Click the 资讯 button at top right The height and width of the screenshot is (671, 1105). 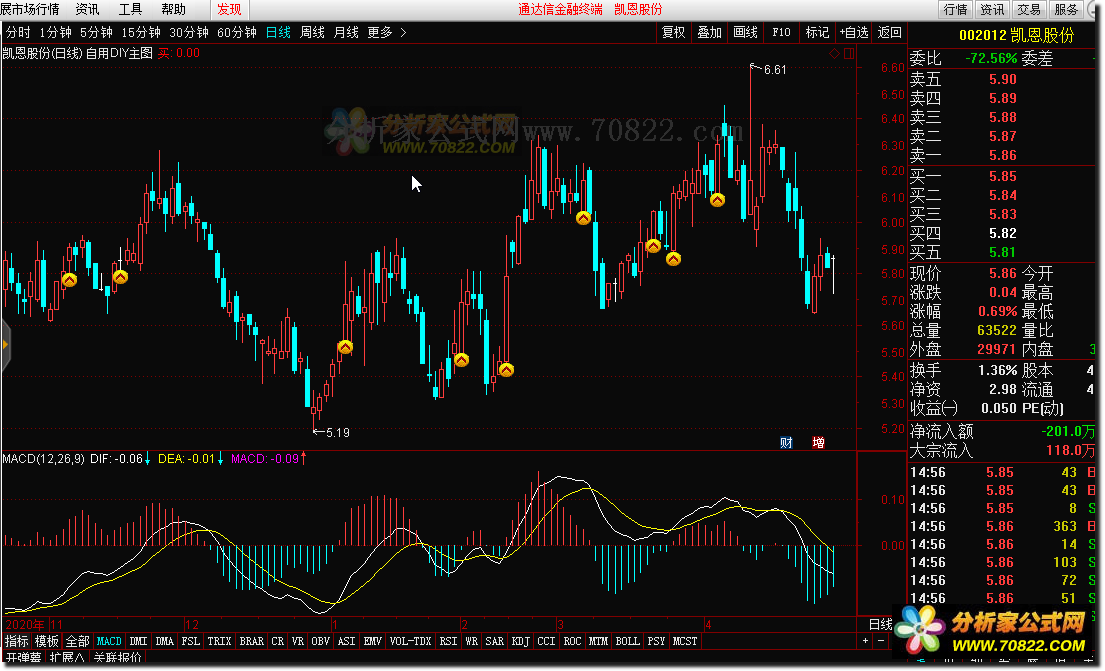(992, 9)
